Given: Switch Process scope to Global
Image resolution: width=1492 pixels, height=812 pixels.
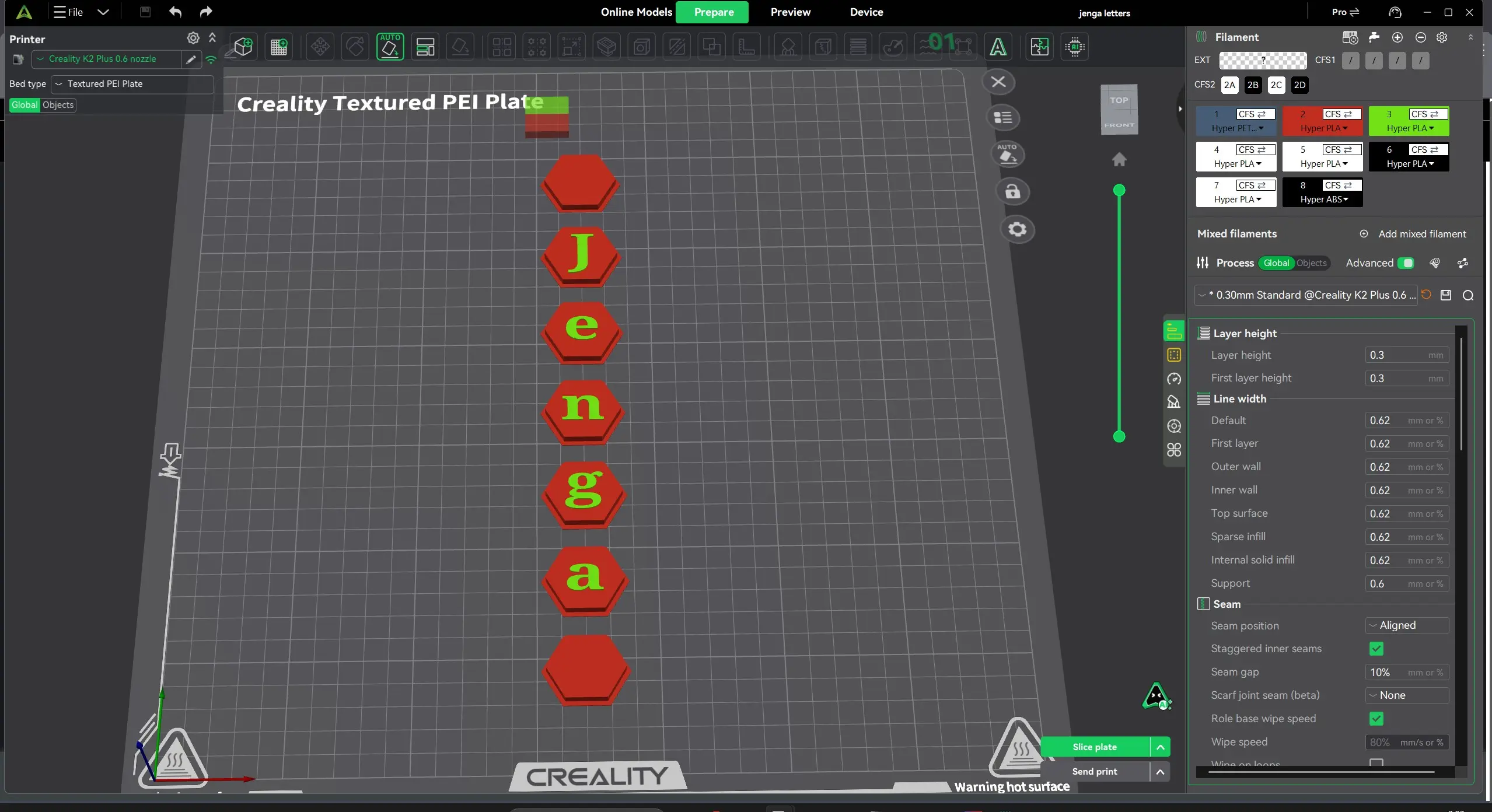Looking at the screenshot, I should point(1276,263).
